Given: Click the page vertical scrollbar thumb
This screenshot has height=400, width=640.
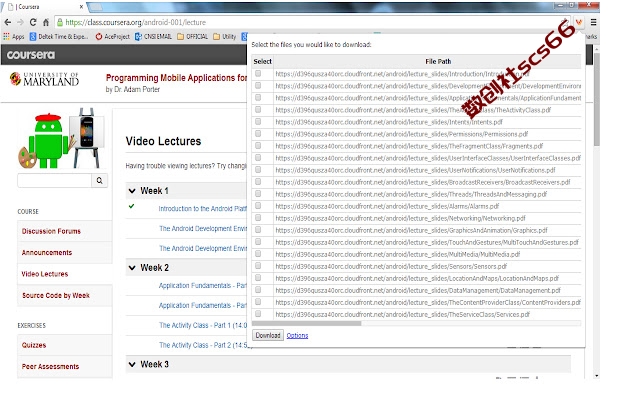Looking at the screenshot, I should pyautogui.click(x=597, y=99).
